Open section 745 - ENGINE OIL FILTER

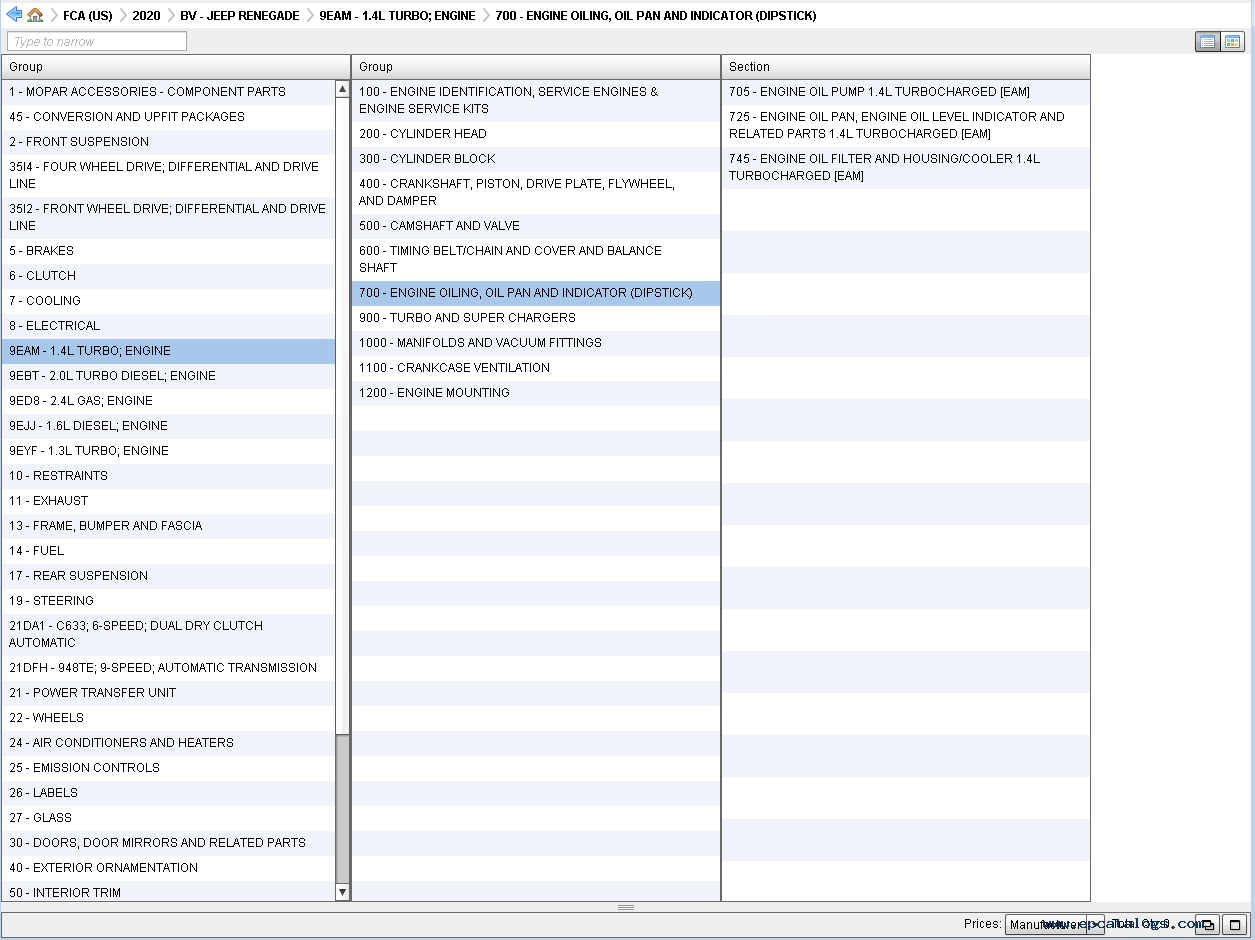click(x=906, y=167)
